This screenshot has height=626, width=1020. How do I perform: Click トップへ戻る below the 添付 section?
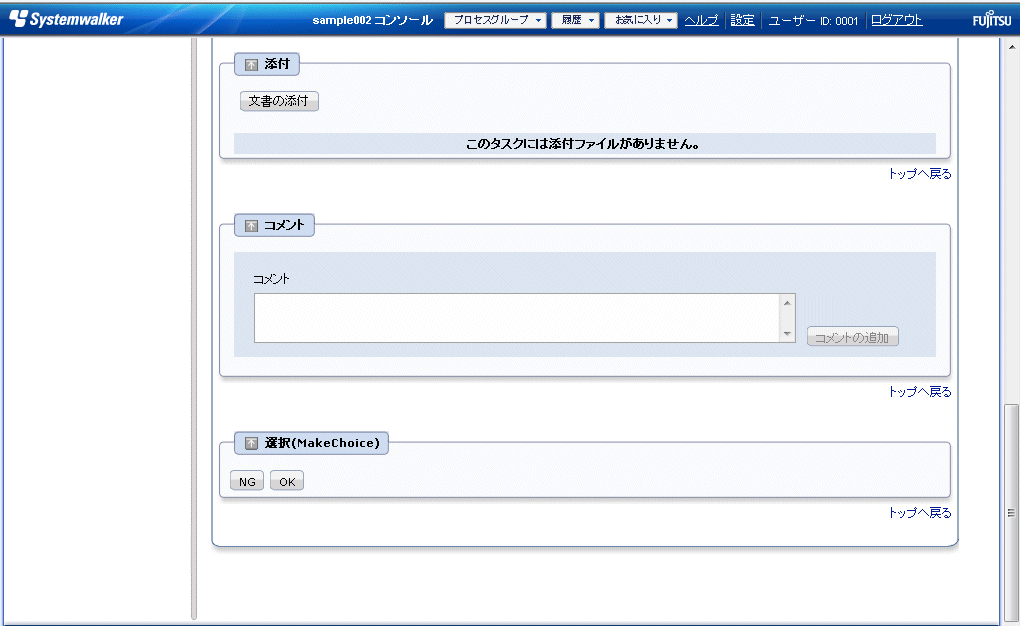(919, 174)
